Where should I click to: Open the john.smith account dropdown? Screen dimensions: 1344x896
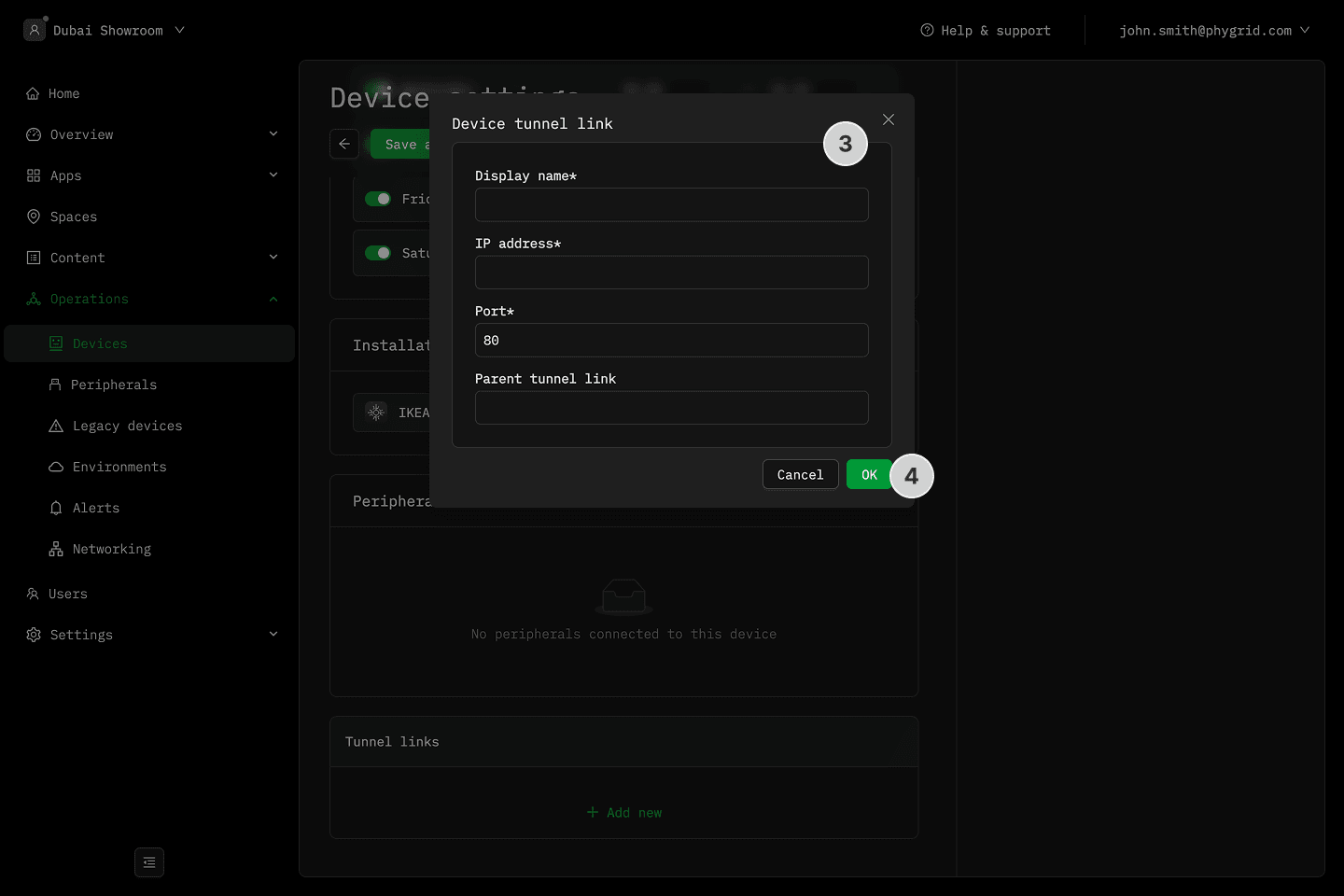(1214, 31)
